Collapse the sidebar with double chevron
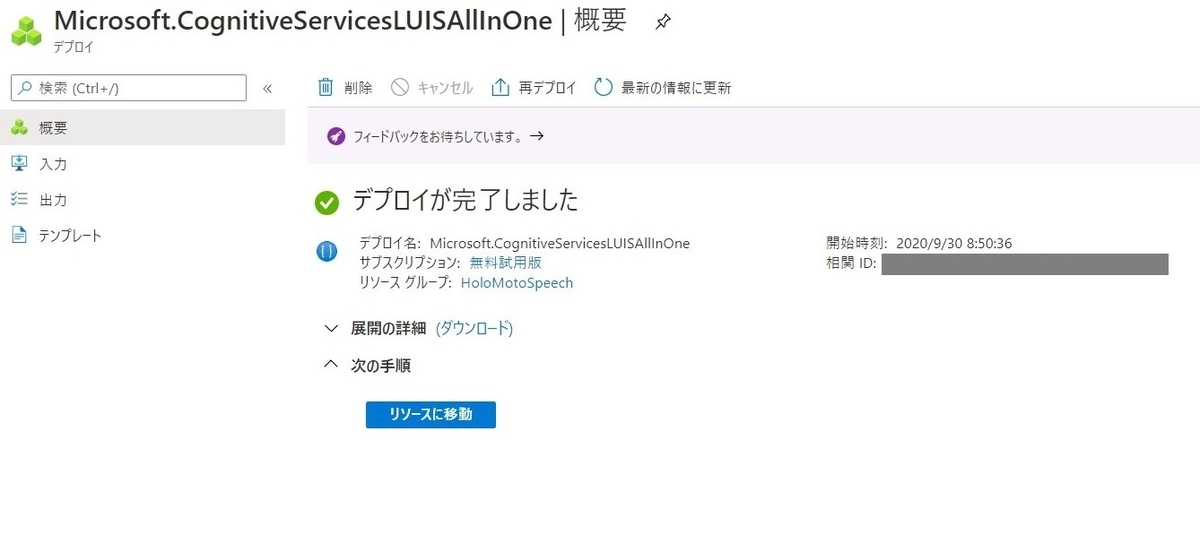The image size is (1200, 552). tap(267, 88)
